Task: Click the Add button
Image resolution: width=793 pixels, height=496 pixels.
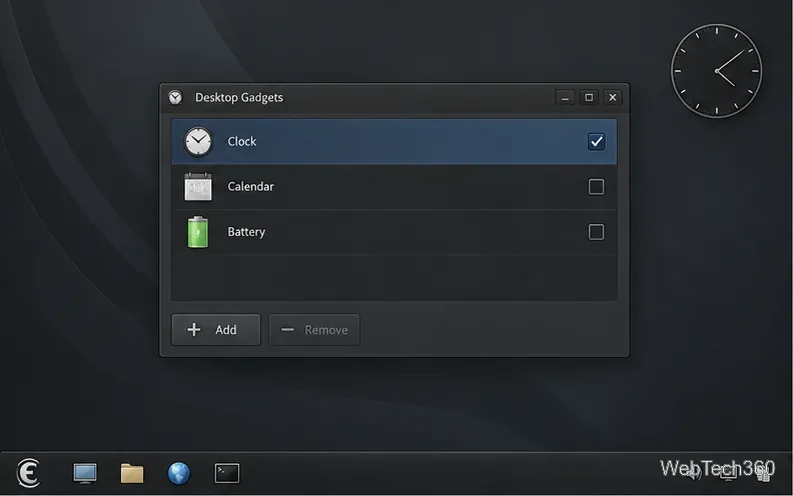Action: click(216, 330)
